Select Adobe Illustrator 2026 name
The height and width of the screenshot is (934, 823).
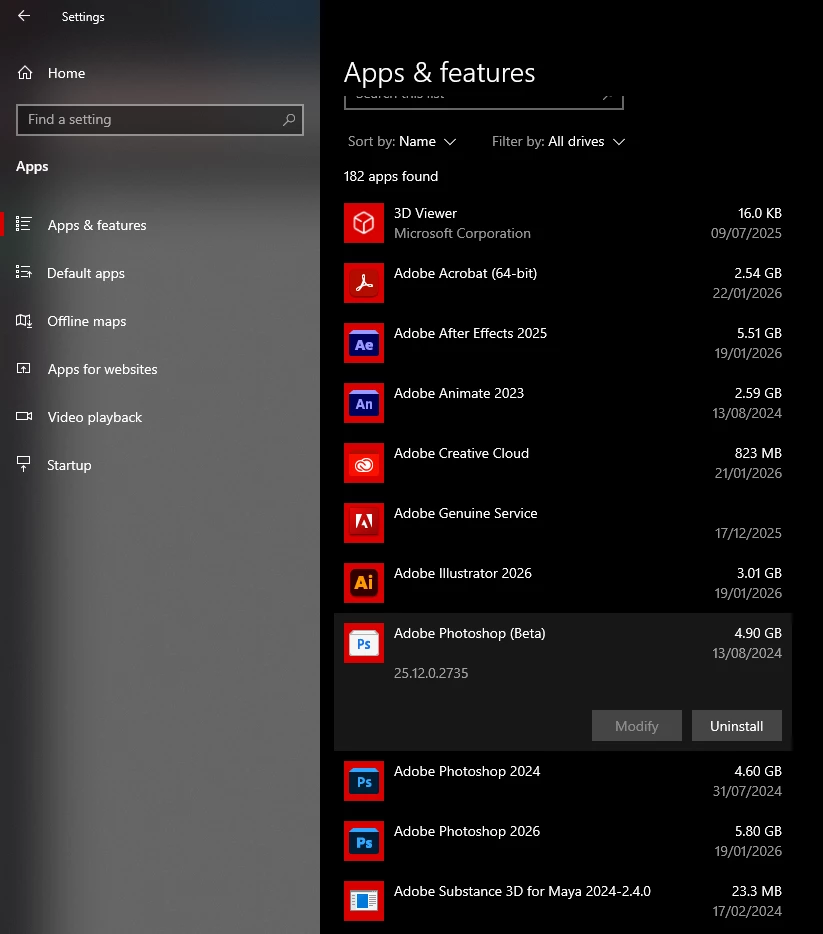click(x=463, y=573)
